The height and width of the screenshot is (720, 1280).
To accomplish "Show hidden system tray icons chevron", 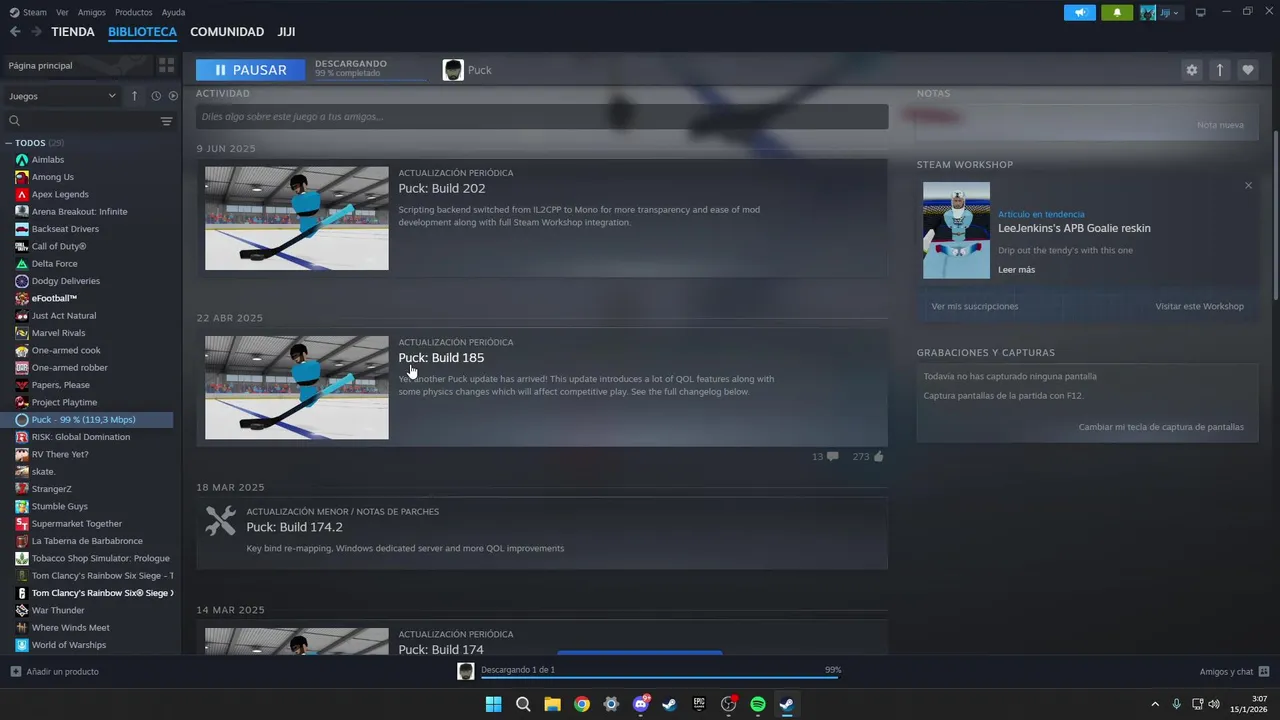I will (x=1155, y=704).
